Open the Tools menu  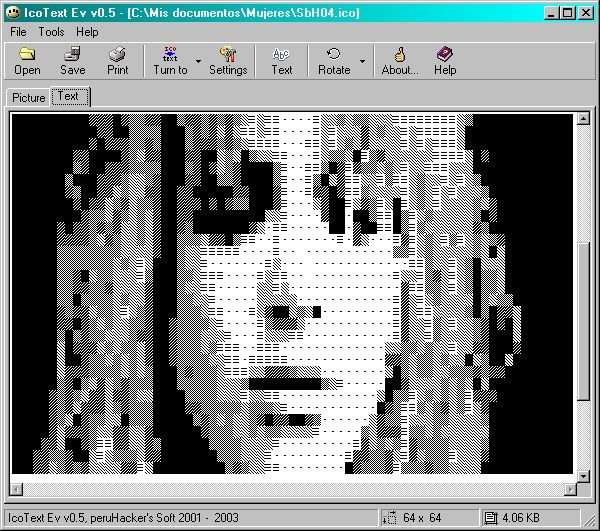pos(51,32)
